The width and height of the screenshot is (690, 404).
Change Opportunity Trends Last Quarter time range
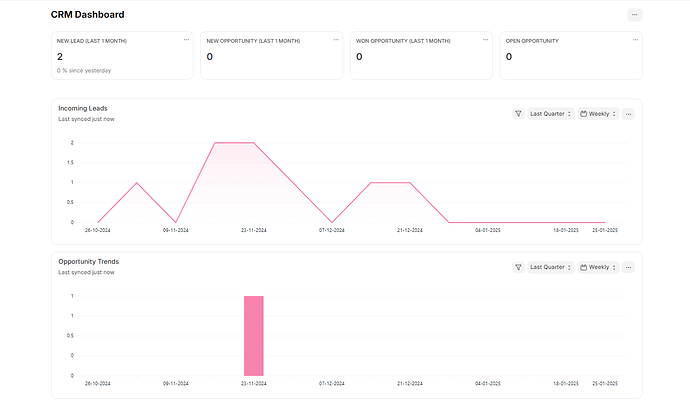(x=551, y=267)
